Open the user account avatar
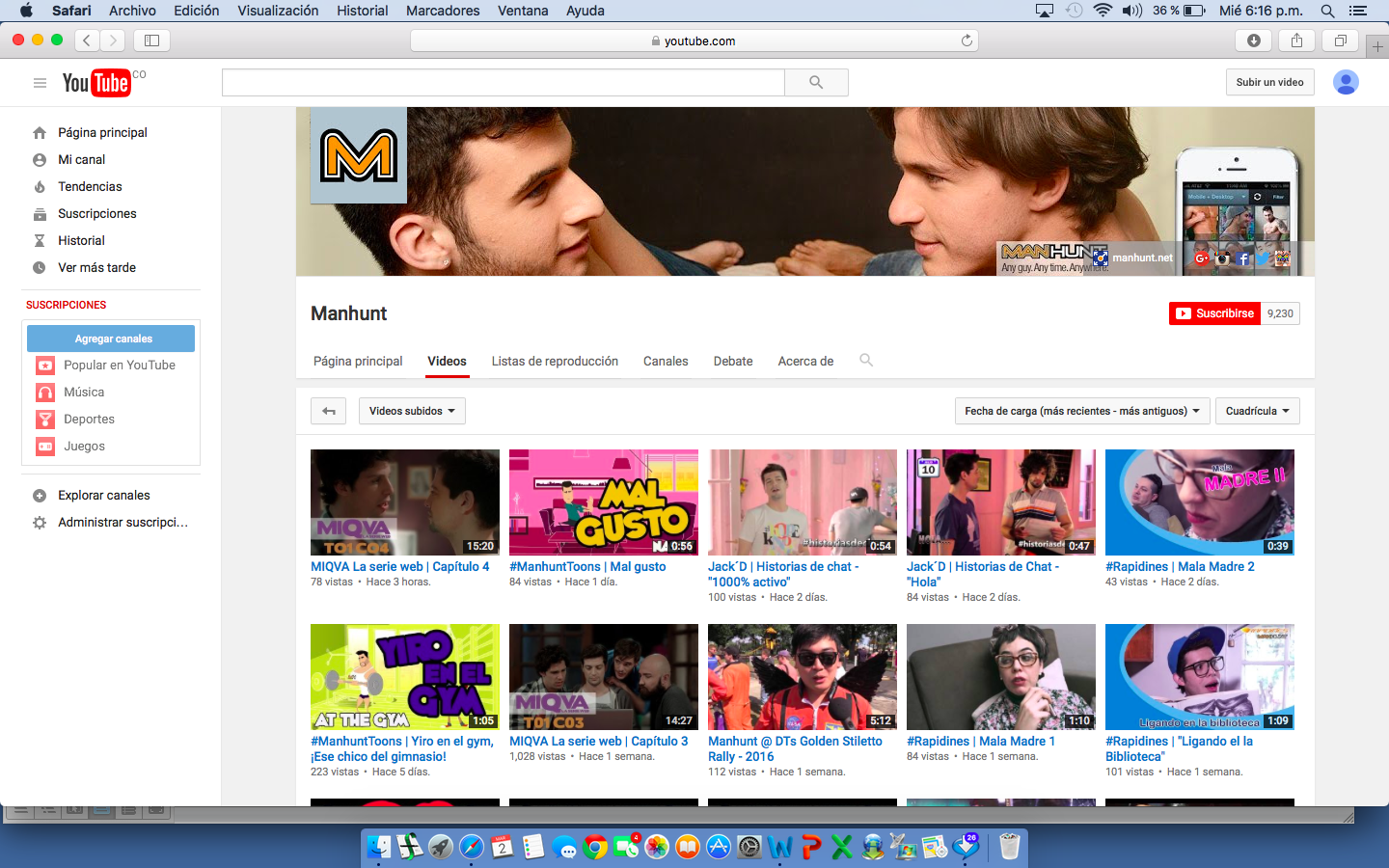The width and height of the screenshot is (1389, 868). (x=1346, y=82)
